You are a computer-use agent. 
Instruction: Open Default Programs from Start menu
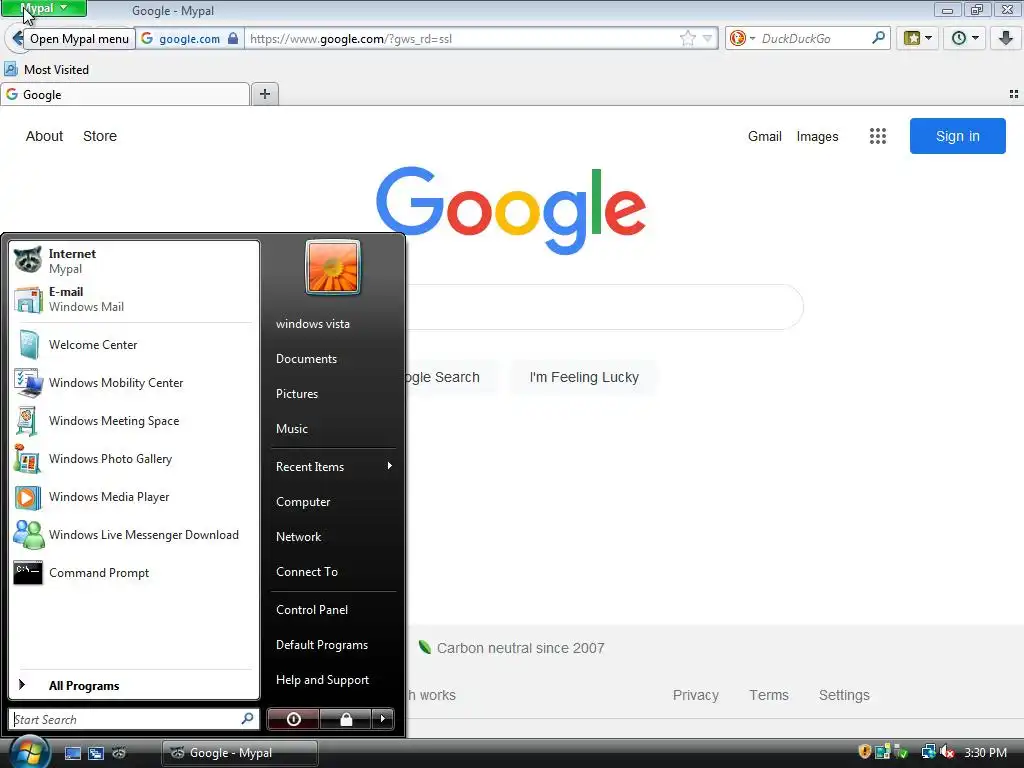[x=332, y=645]
